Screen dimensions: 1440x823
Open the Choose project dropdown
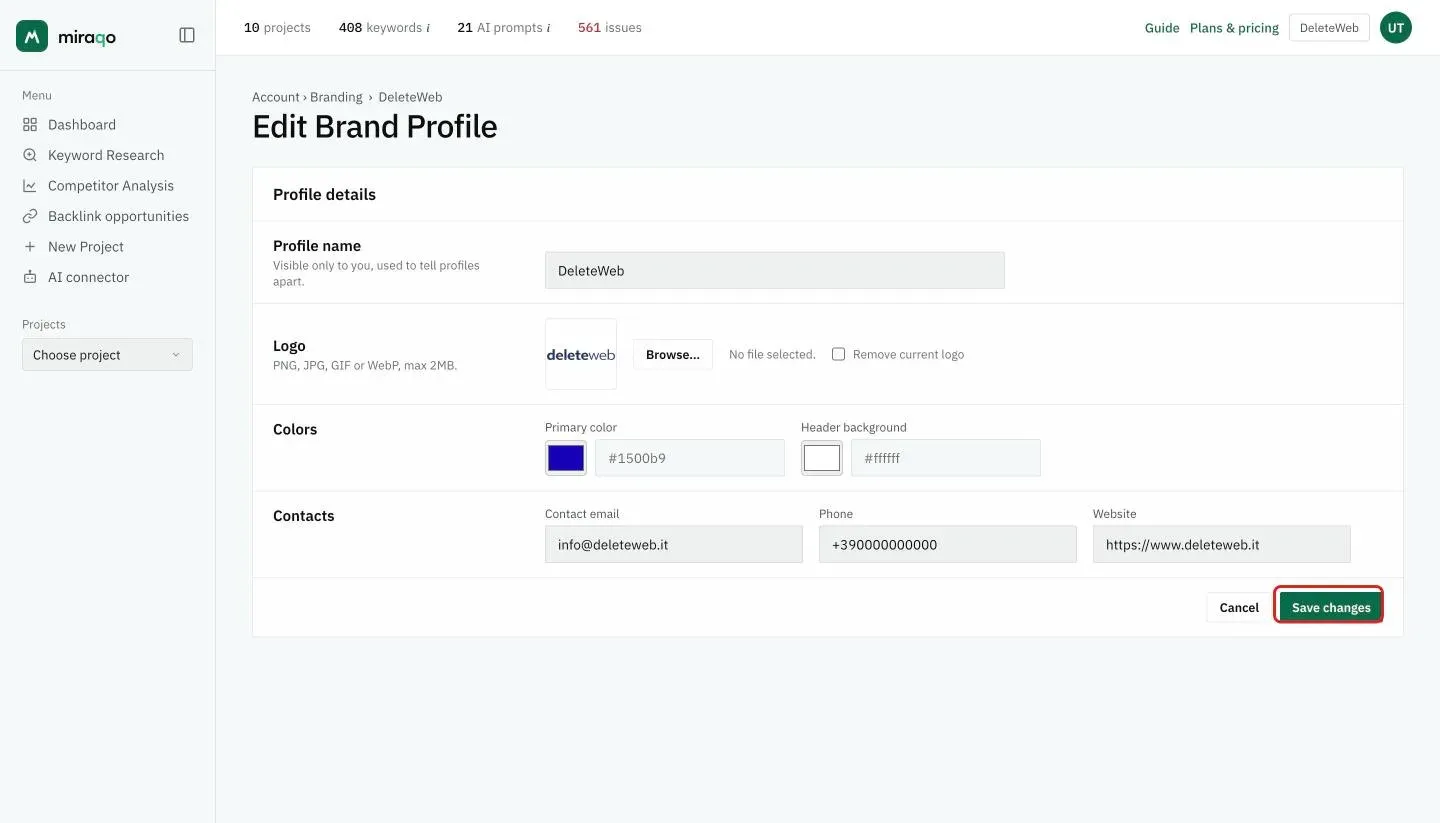pos(107,355)
